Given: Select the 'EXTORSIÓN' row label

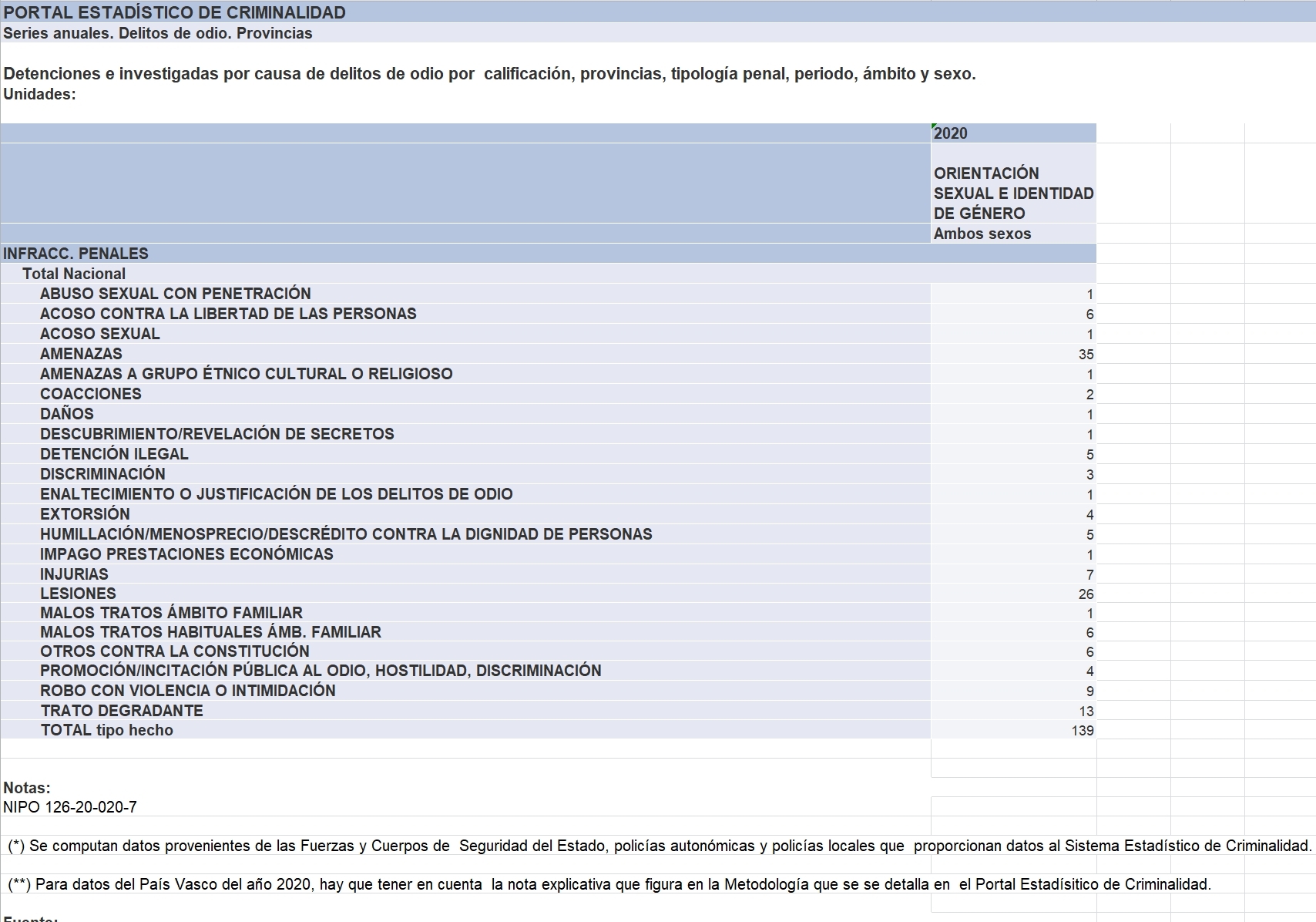Looking at the screenshot, I should click(85, 514).
